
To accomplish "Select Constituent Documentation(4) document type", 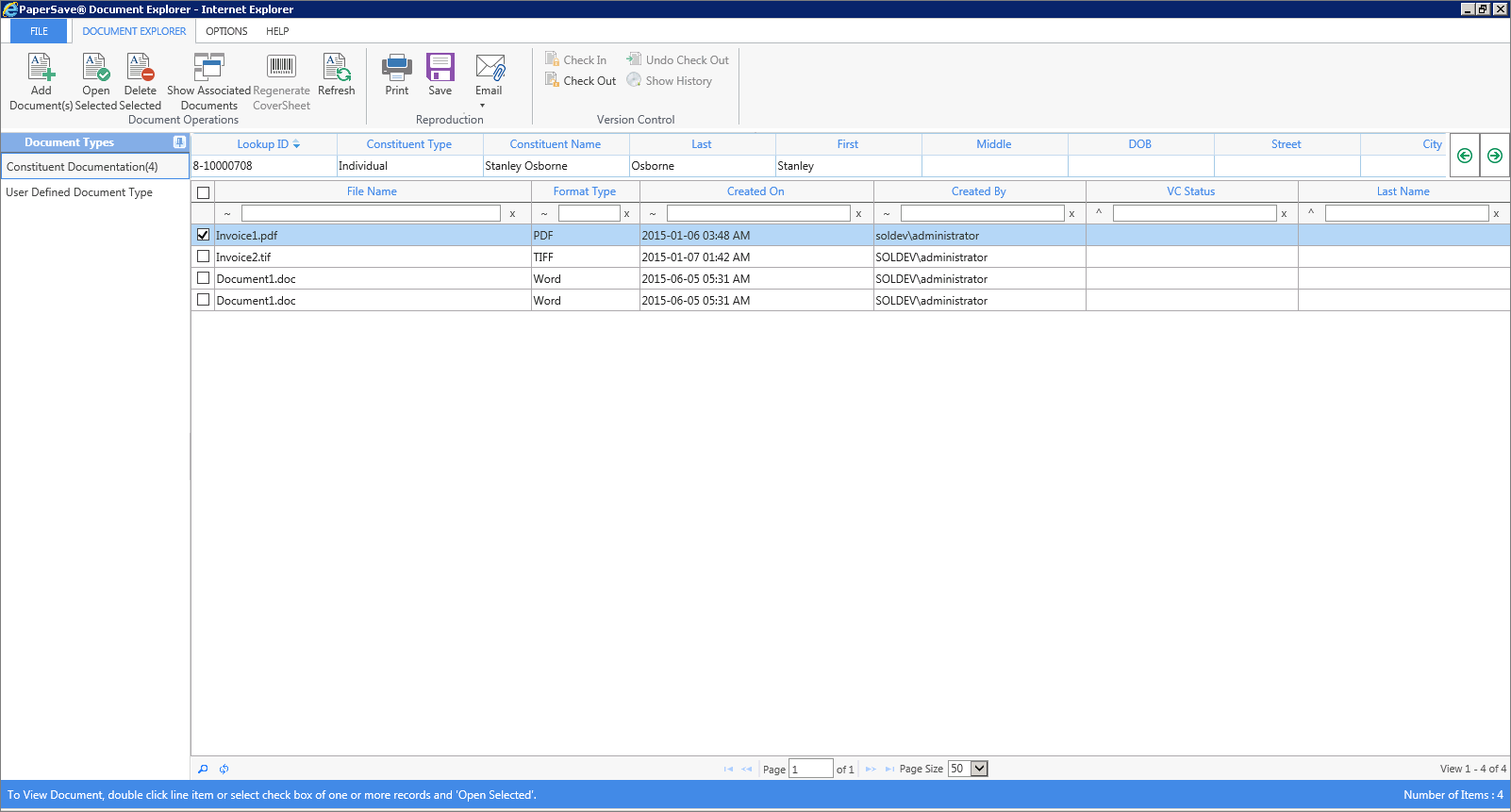I will 94,167.
